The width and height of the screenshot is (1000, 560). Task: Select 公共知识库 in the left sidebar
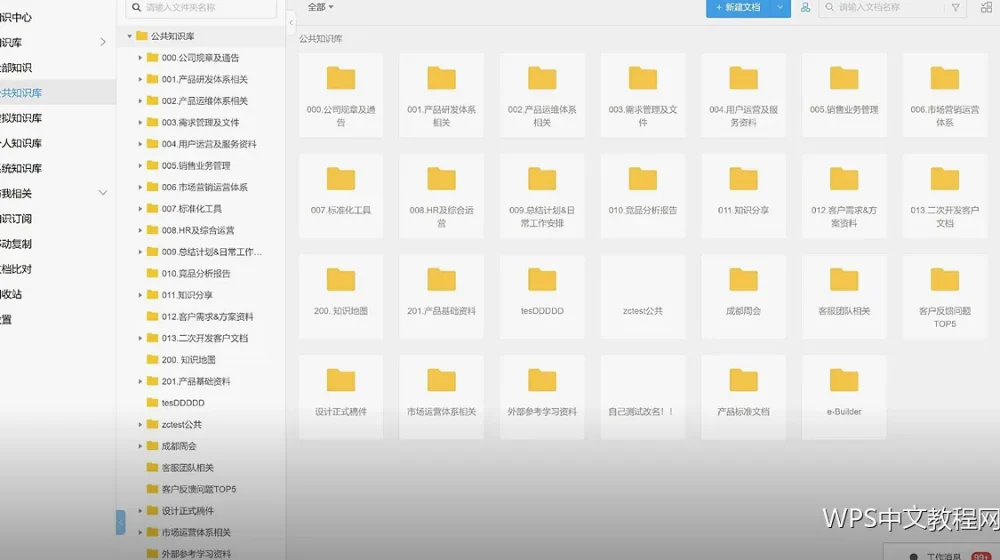pyautogui.click(x=57, y=92)
